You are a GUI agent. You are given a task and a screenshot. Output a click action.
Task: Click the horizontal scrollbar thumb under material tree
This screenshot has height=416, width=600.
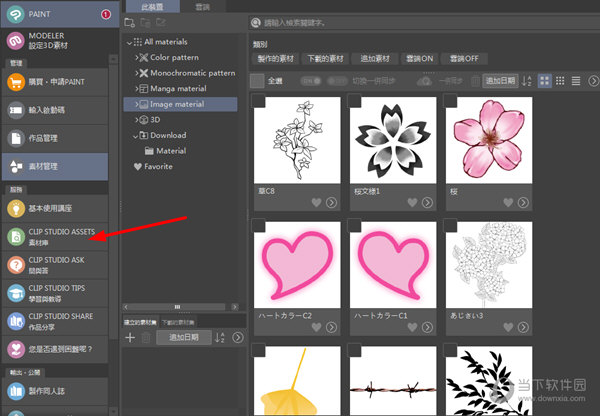pyautogui.click(x=177, y=307)
